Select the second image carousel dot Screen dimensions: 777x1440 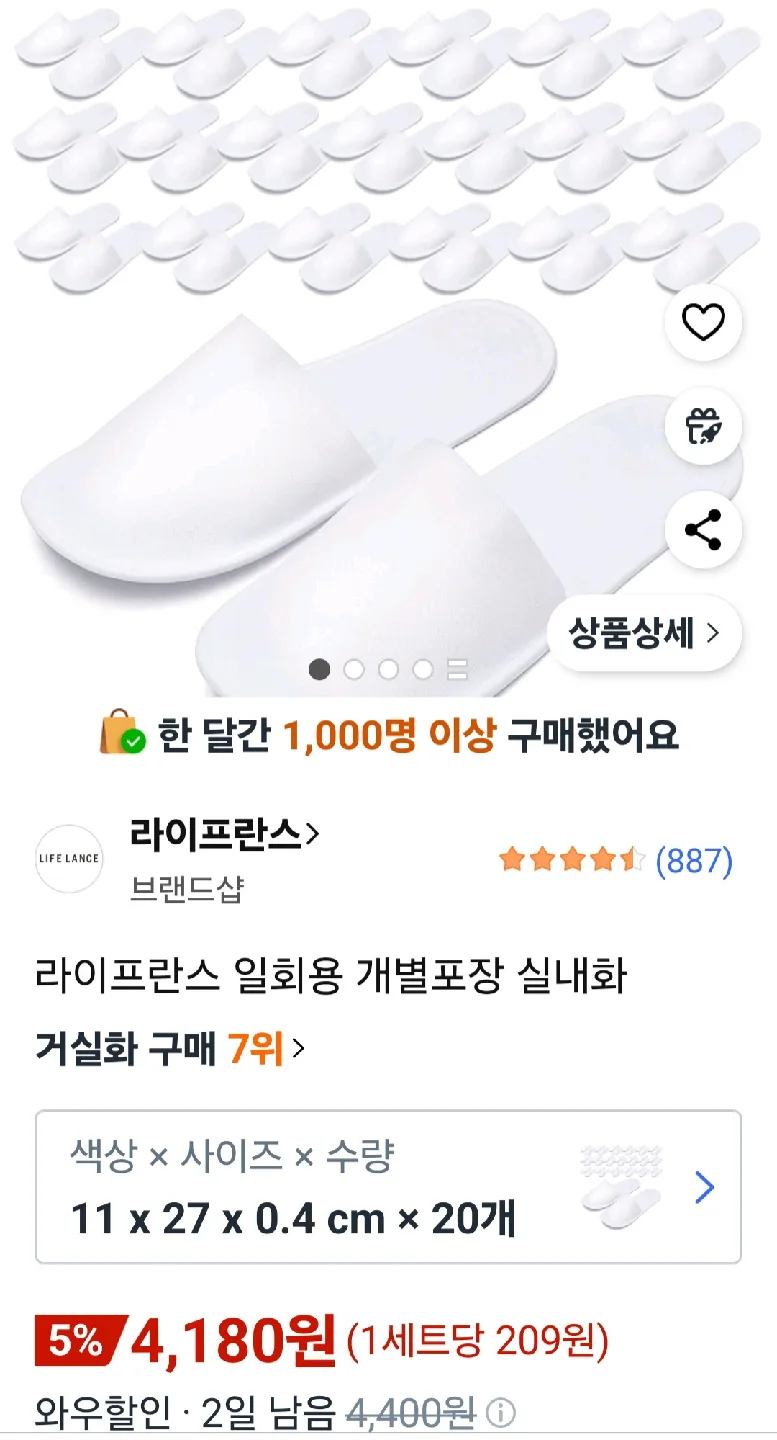[x=354, y=670]
